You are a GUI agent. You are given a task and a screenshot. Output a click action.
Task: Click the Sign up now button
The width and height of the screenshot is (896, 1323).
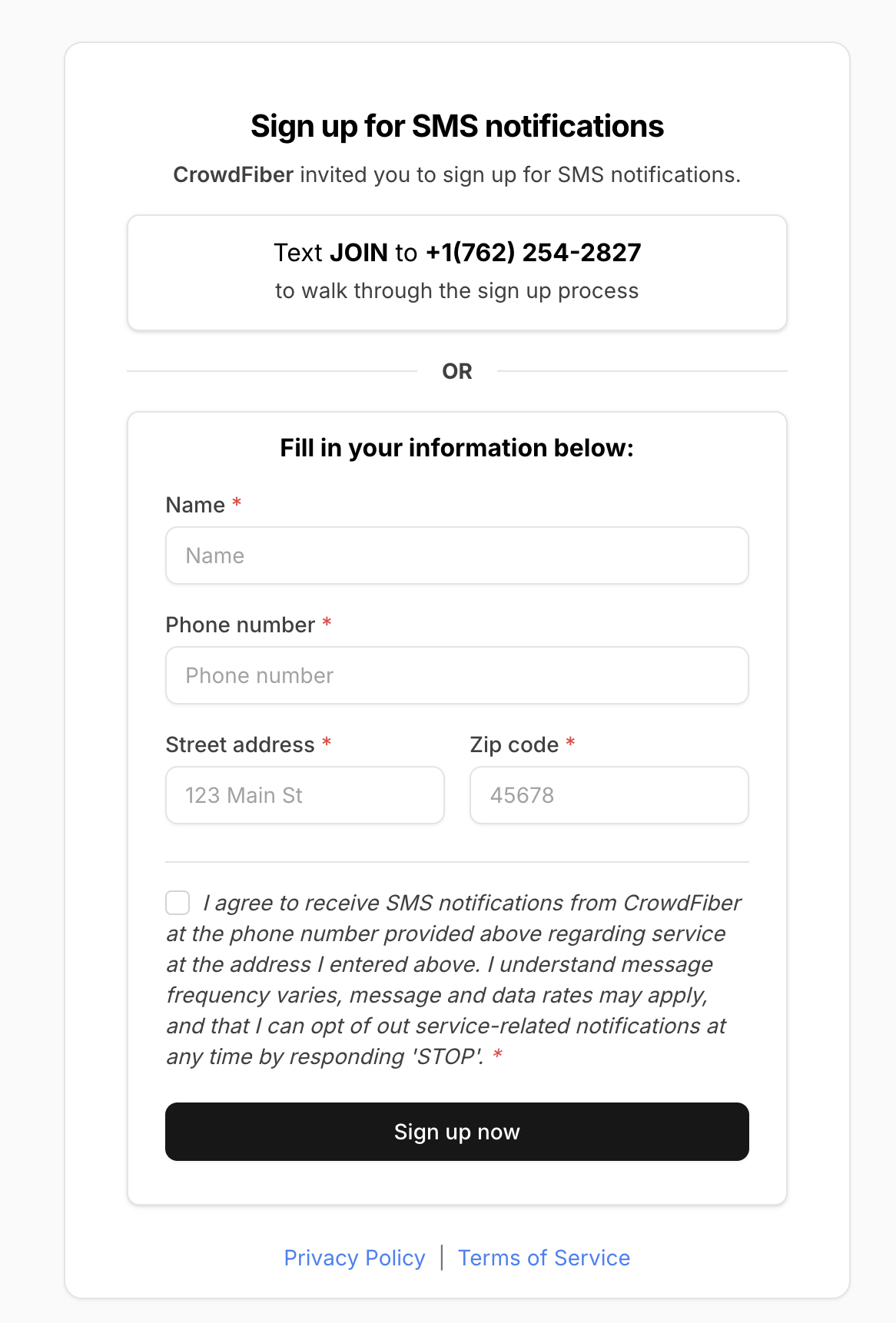(x=456, y=1132)
